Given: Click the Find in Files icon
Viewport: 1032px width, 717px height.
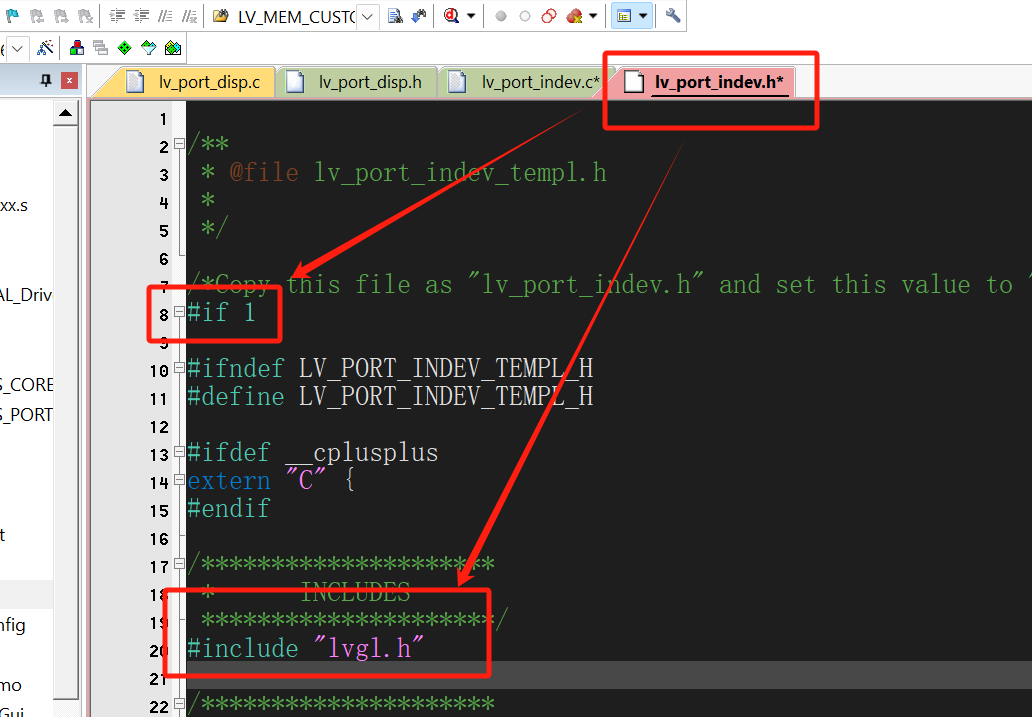Looking at the screenshot, I should 395,16.
